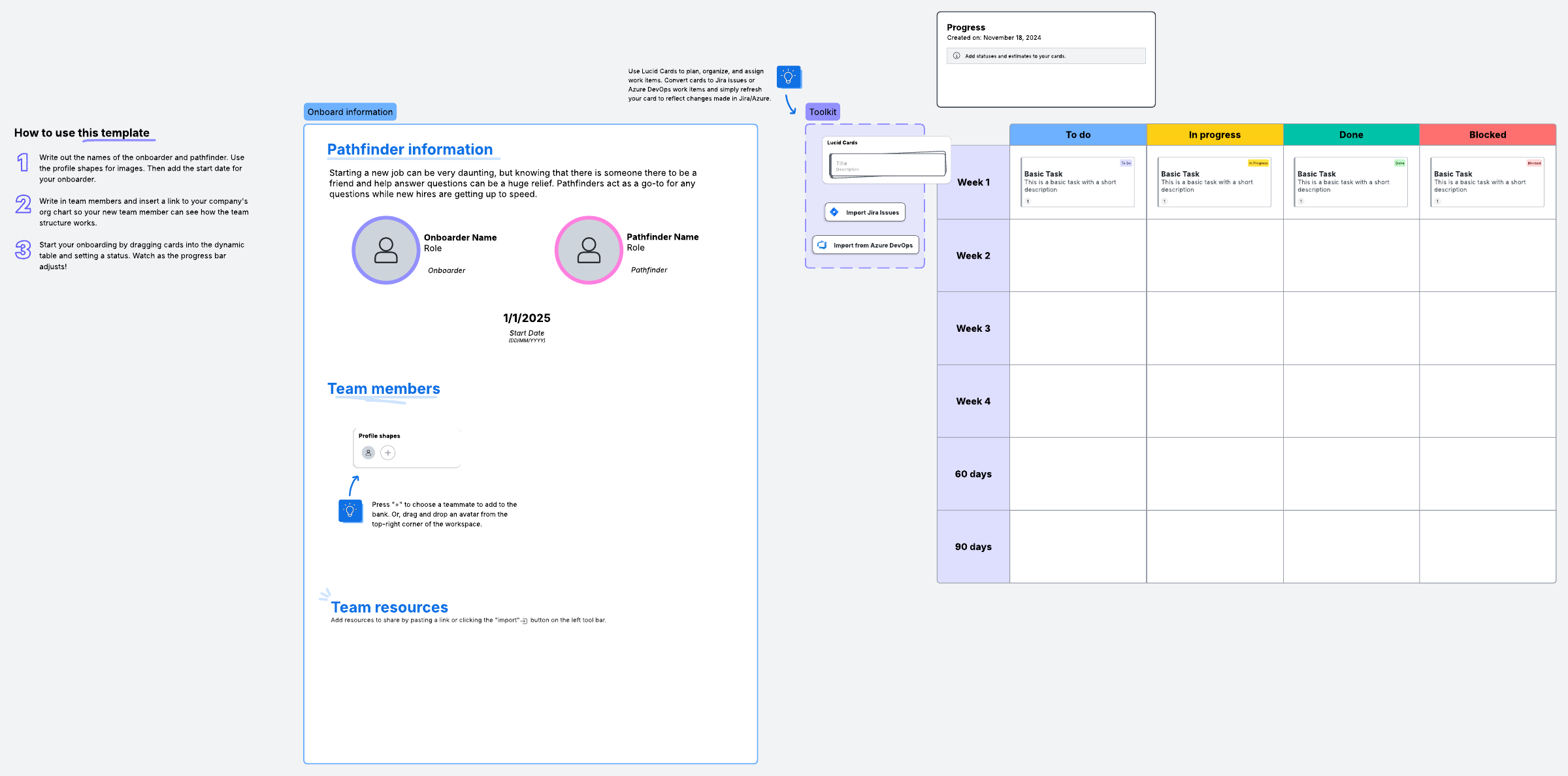Click the Jira diamond icon

(834, 212)
